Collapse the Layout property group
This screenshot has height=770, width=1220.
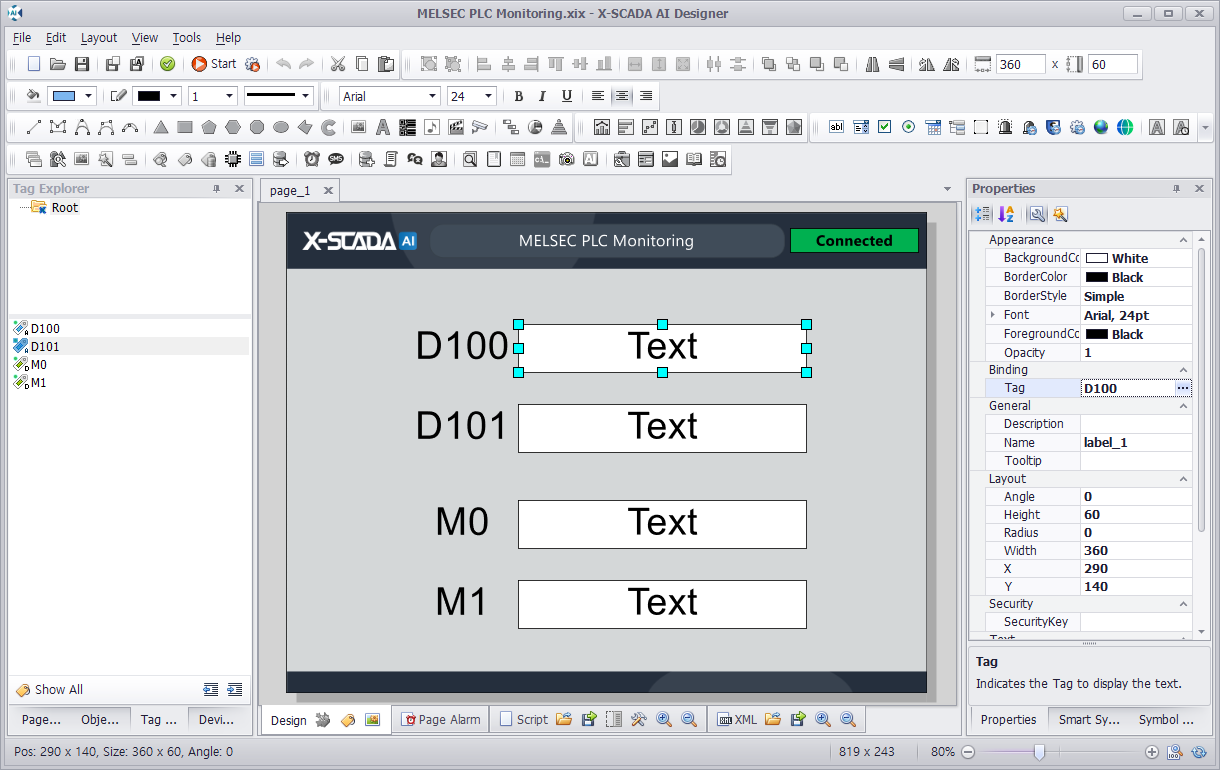[x=1184, y=479]
